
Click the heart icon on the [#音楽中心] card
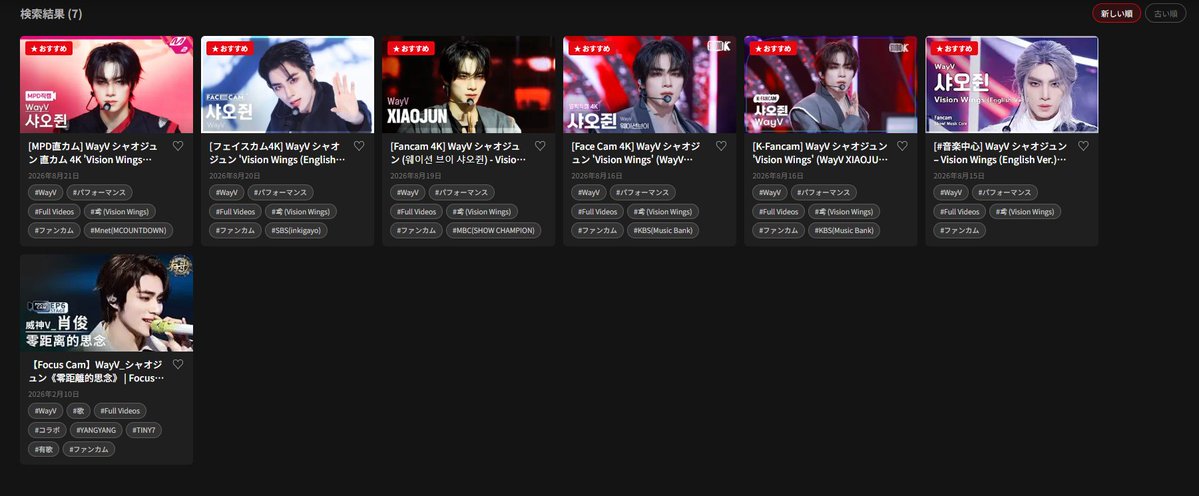point(1084,146)
